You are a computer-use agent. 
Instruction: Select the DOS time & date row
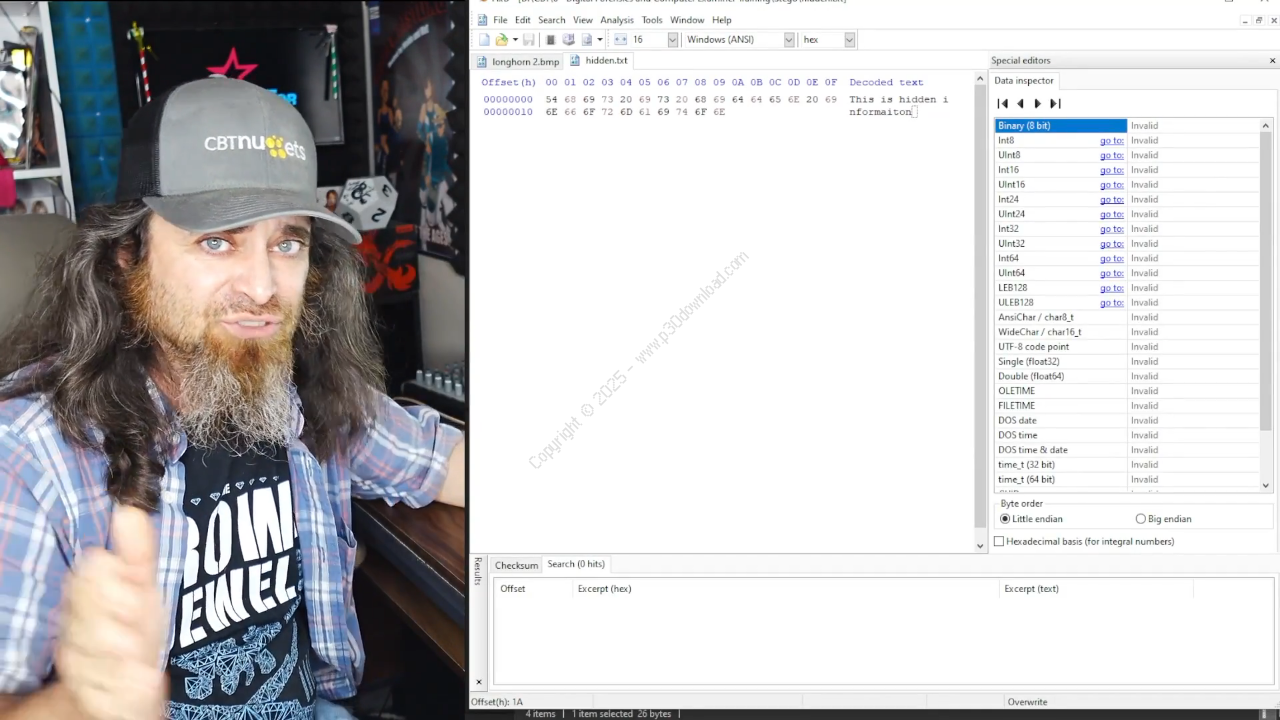point(1127,449)
